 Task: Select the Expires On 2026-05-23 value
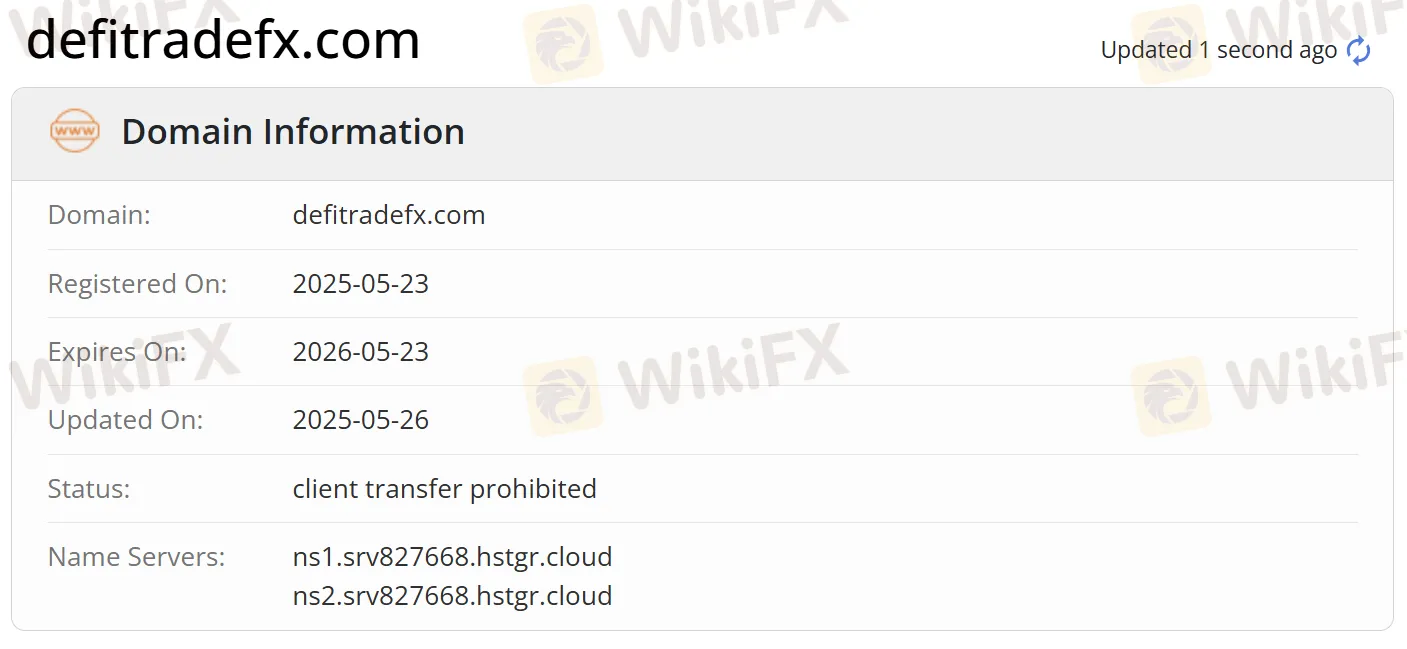(x=361, y=351)
